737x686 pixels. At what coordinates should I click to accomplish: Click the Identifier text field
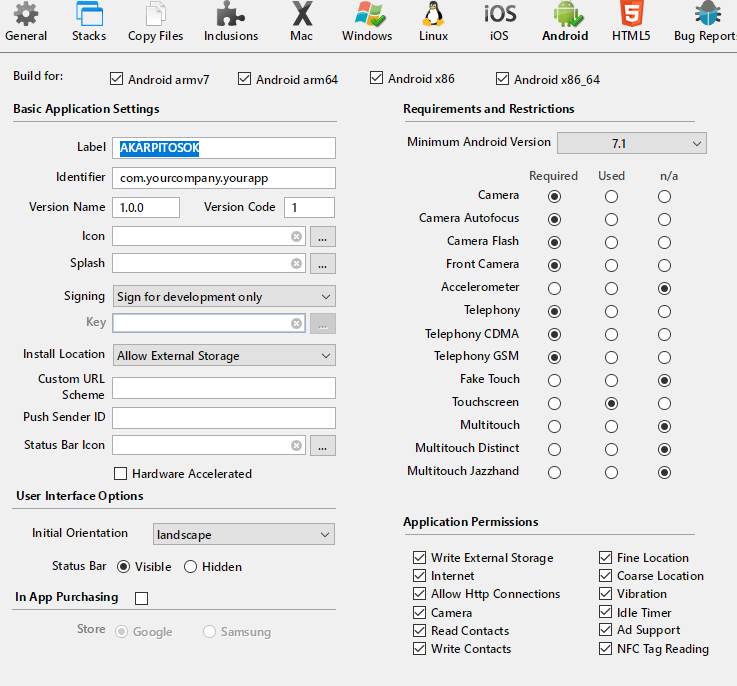(223, 178)
